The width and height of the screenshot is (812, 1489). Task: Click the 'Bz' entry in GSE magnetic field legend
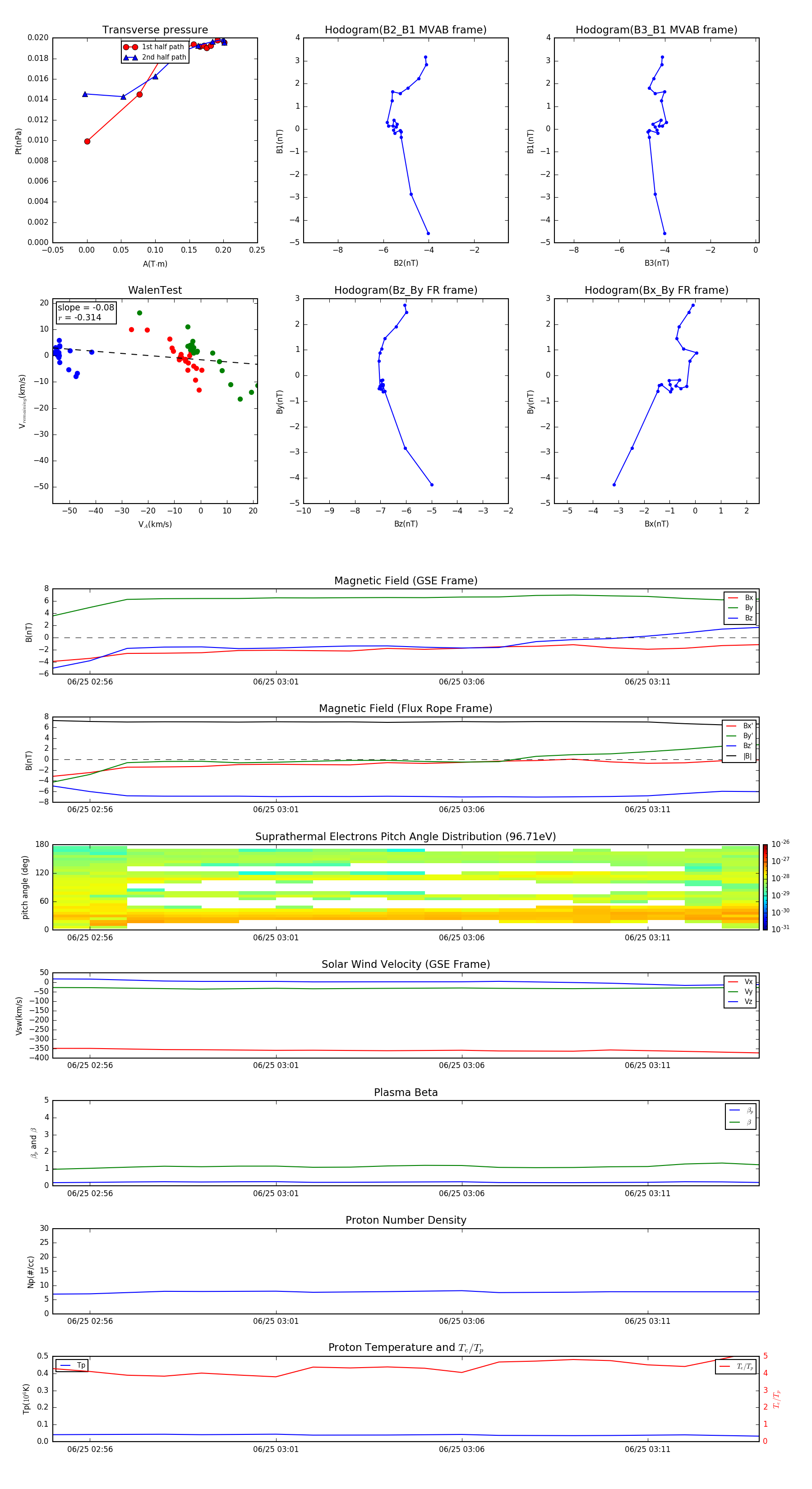(740, 618)
